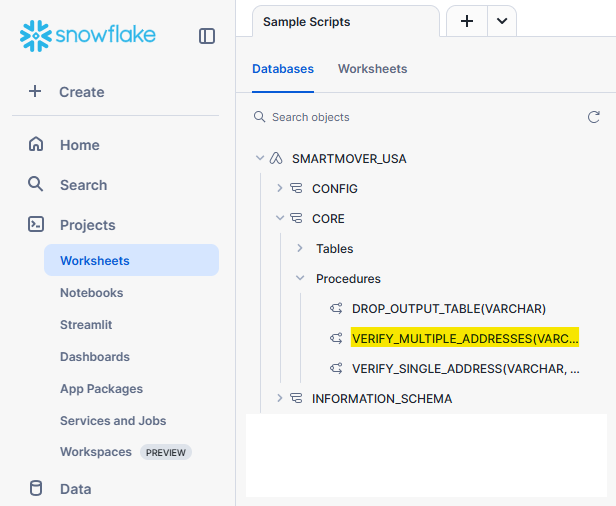Select VERIFY_MULTIPLE_ADDRESSES procedure
The image size is (616, 506).
pyautogui.click(x=465, y=339)
